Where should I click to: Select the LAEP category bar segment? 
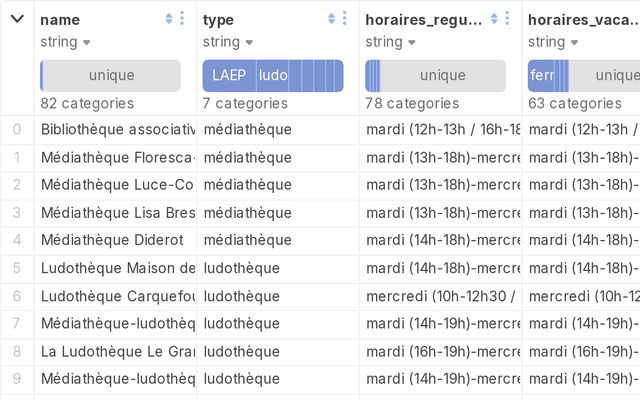(228, 76)
